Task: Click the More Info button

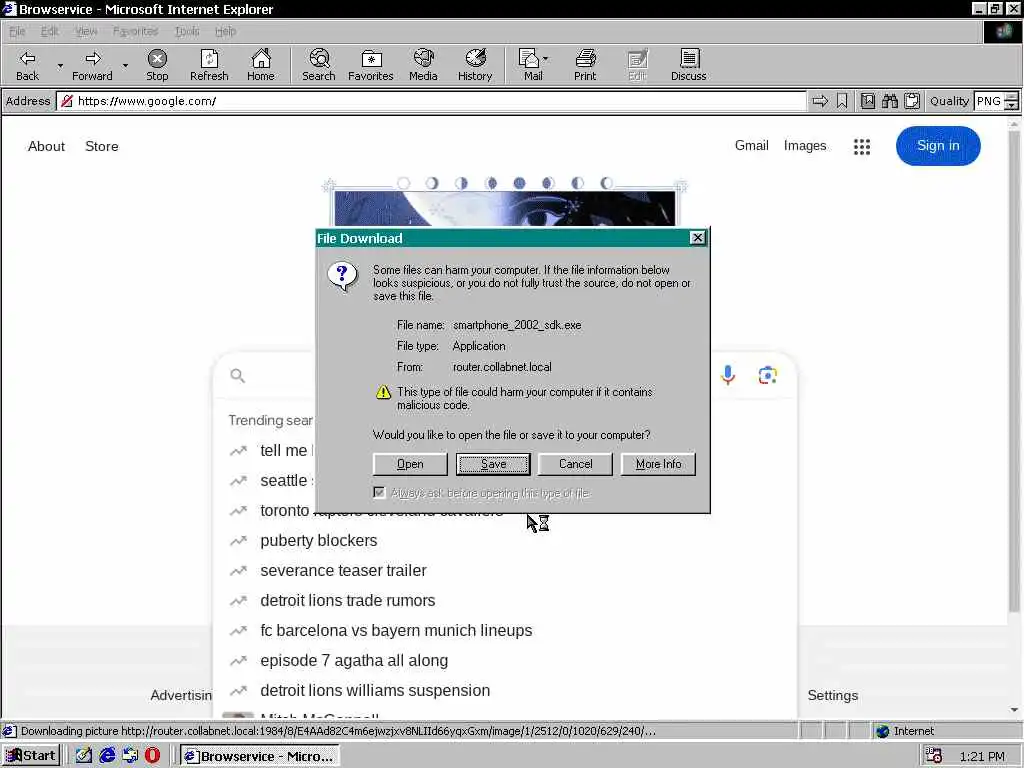Action: (x=658, y=464)
